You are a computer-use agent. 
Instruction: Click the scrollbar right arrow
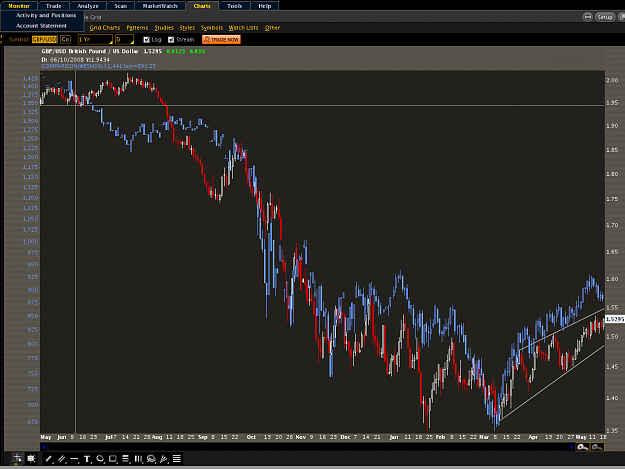pos(572,447)
